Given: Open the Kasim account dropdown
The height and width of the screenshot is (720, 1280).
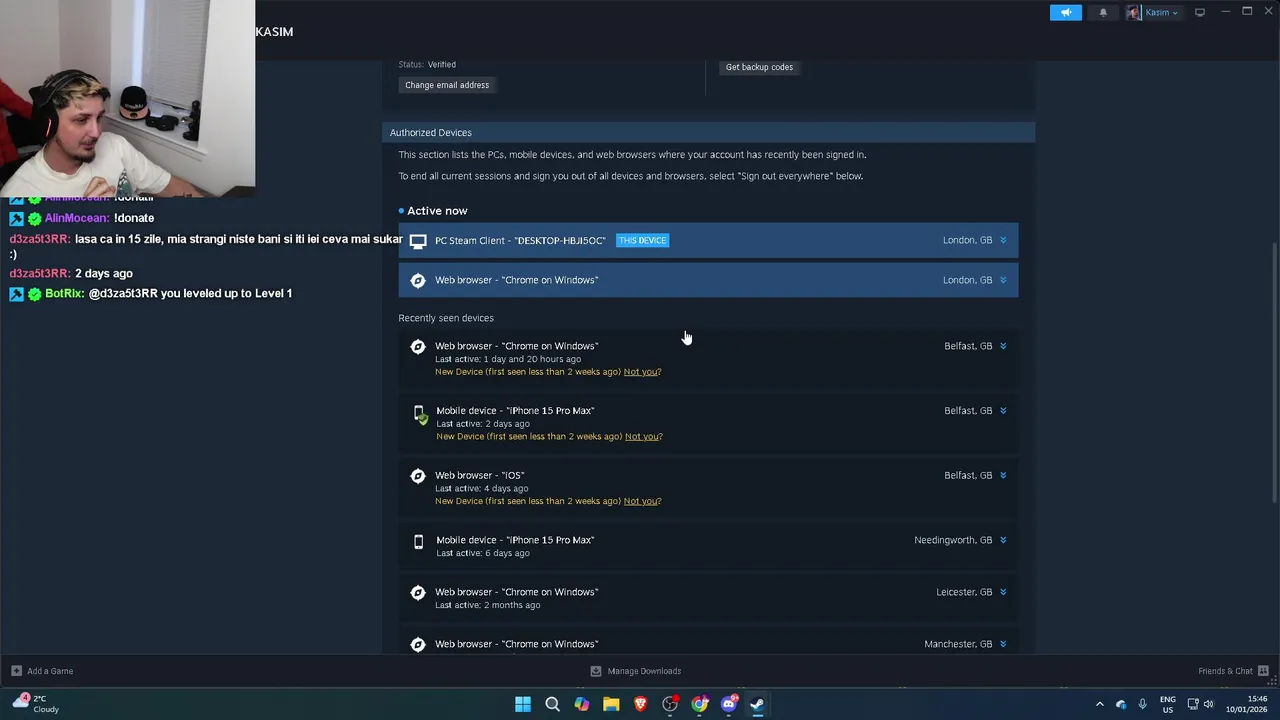Looking at the screenshot, I should point(1153,12).
